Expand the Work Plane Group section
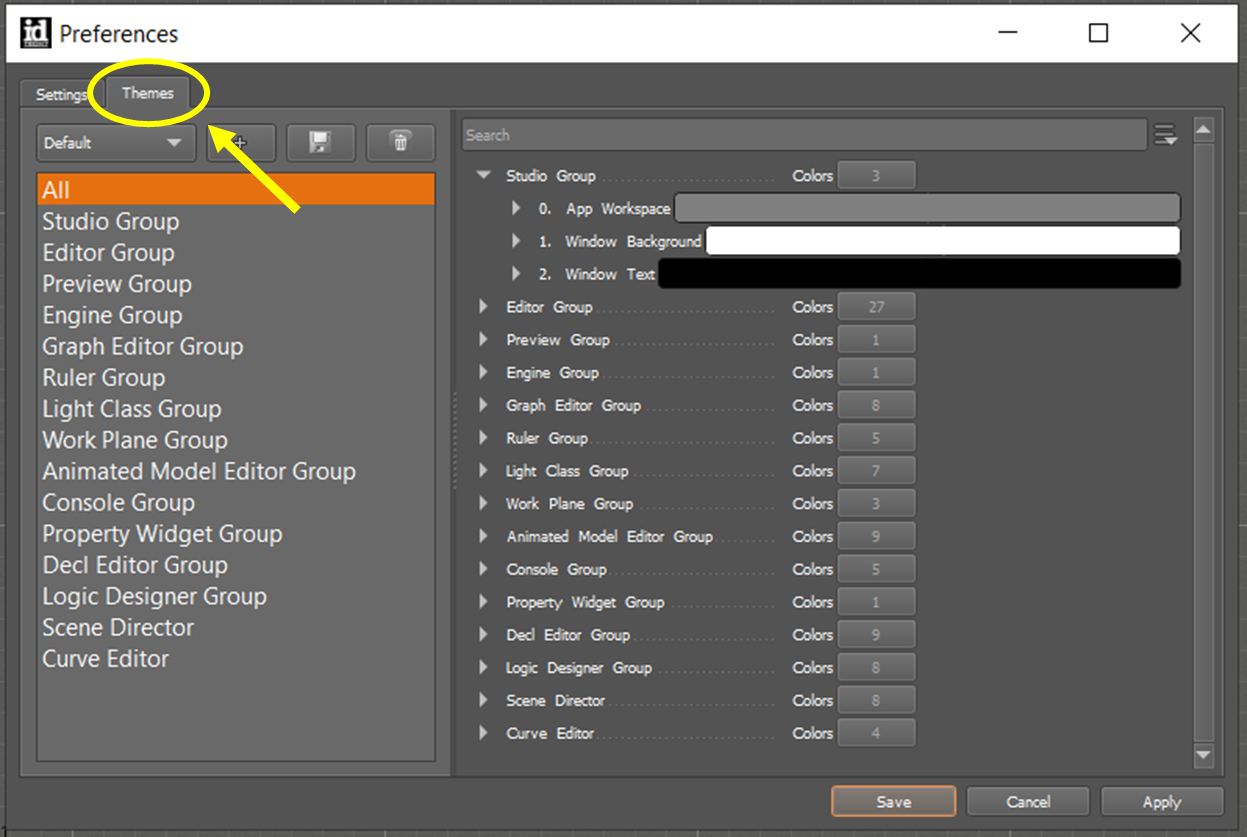Image resolution: width=1247 pixels, height=837 pixels. [x=483, y=504]
